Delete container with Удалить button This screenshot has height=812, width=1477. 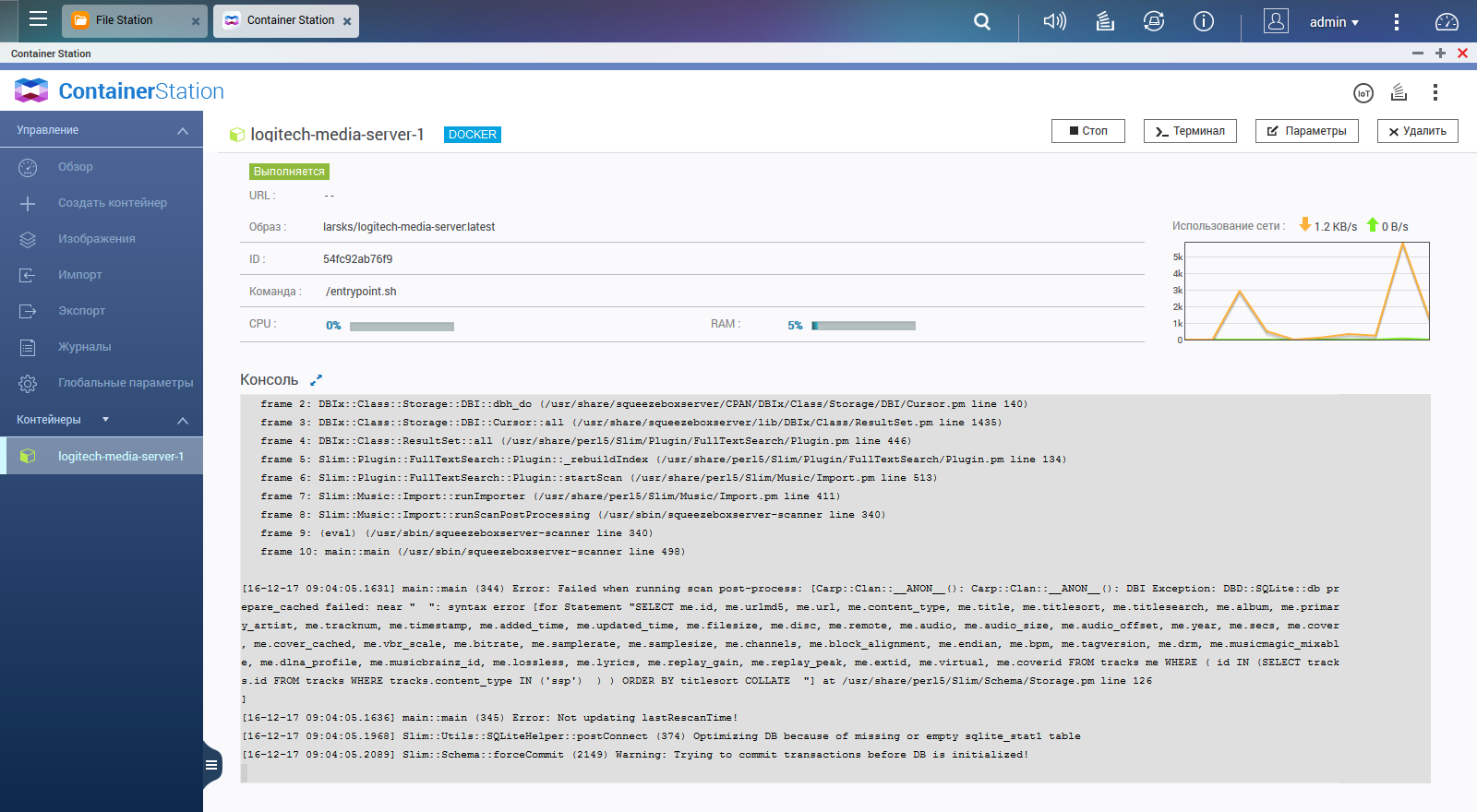click(1418, 131)
